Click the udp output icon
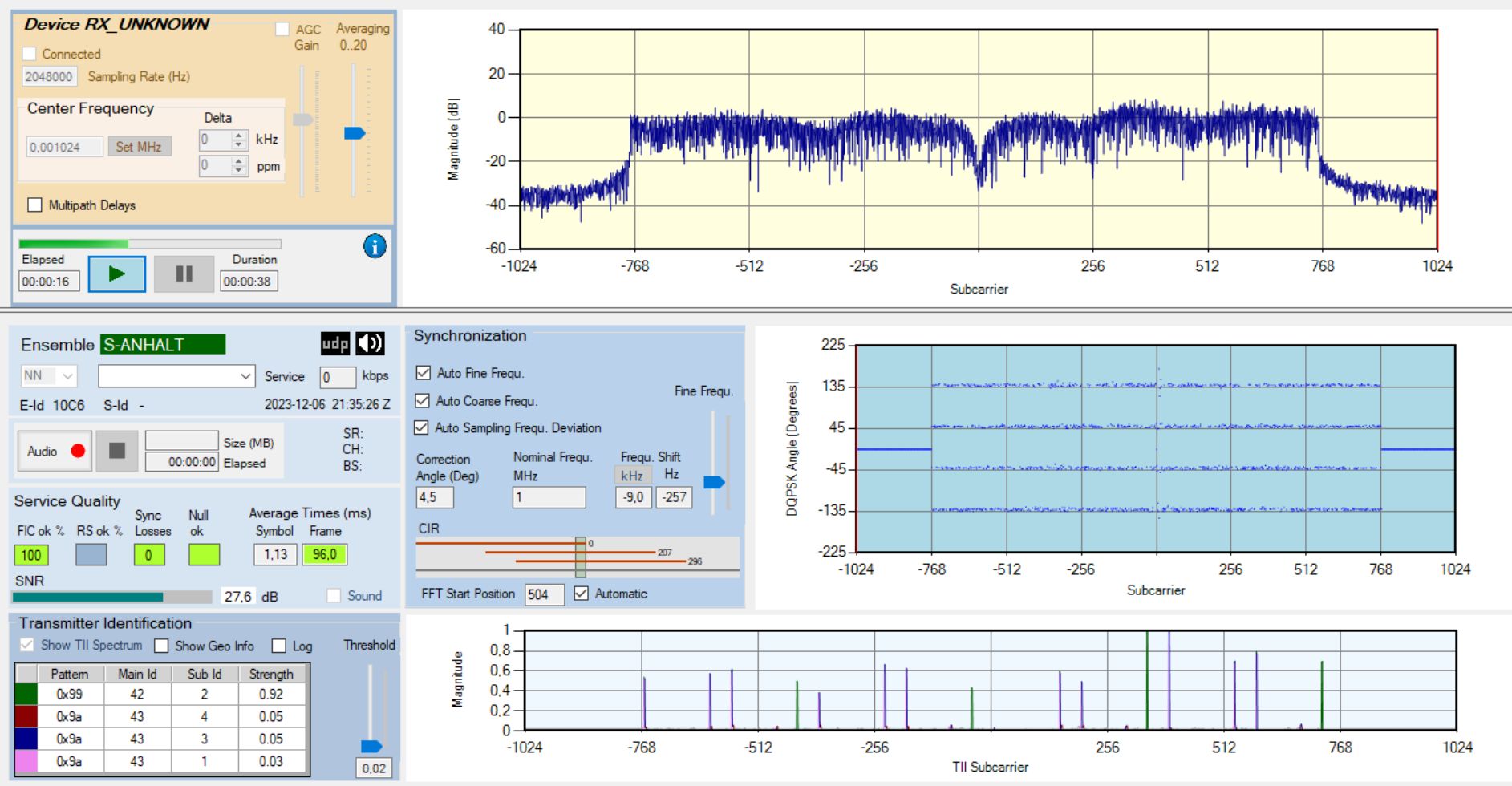Viewport: 1512px width, 786px height. [x=335, y=344]
